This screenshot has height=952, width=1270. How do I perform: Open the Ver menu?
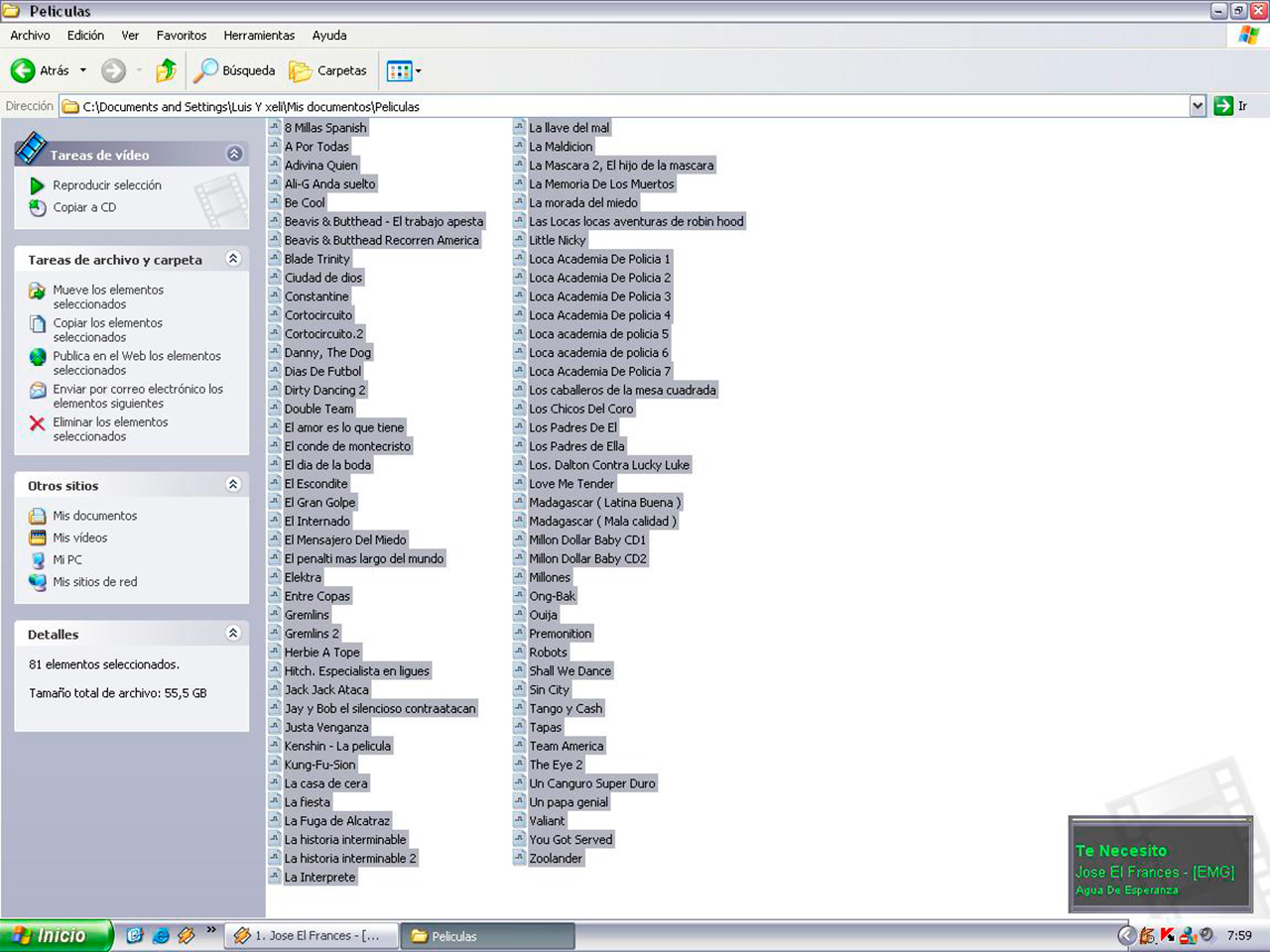130,35
